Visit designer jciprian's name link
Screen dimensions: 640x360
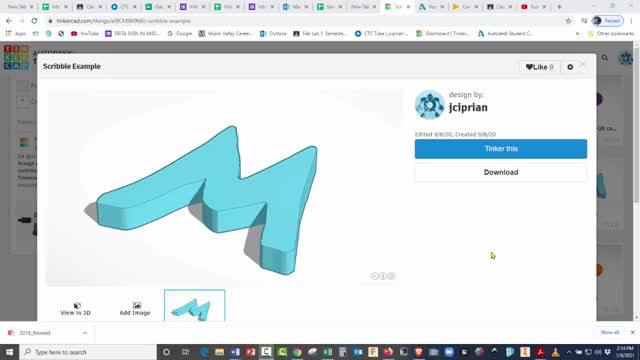point(468,107)
